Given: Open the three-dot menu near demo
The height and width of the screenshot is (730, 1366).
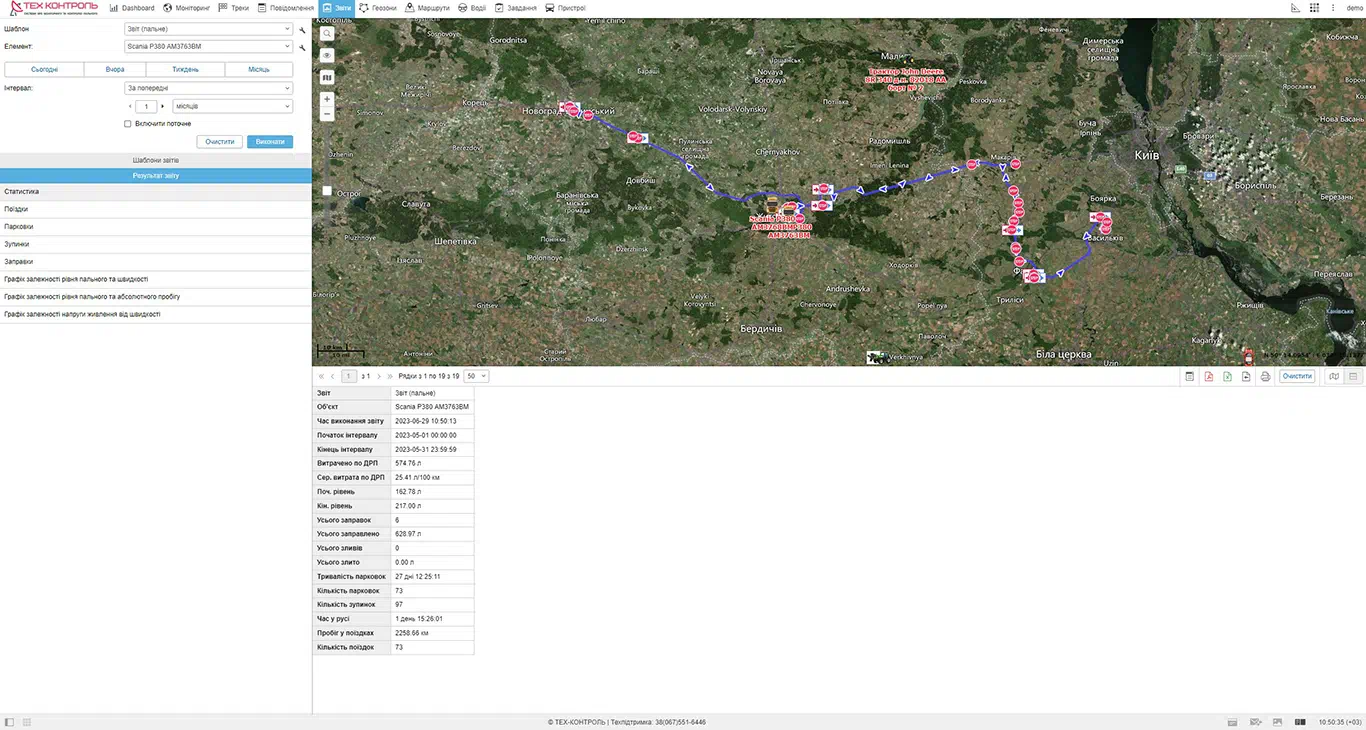Looking at the screenshot, I should (x=1334, y=8).
